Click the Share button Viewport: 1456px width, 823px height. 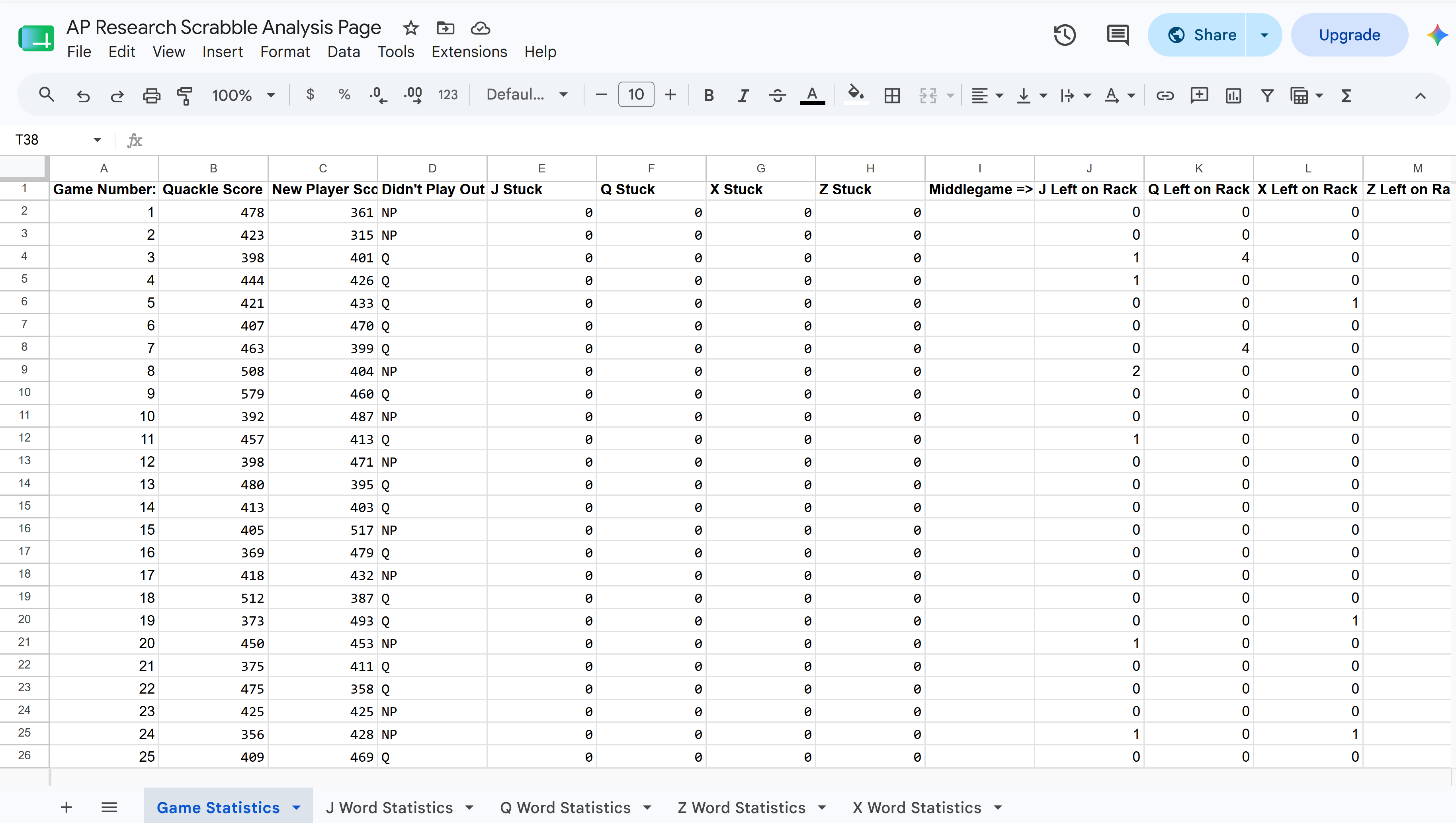(x=1197, y=35)
